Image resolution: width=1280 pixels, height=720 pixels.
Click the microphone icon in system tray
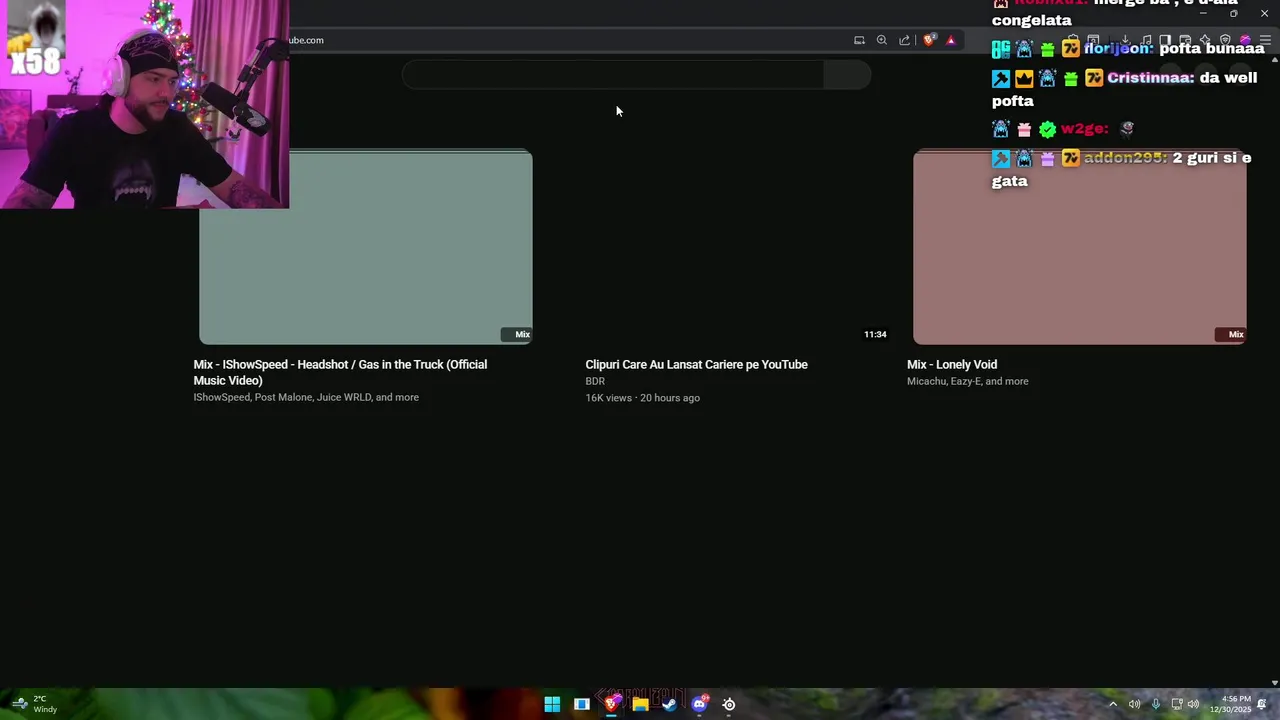pyautogui.click(x=1155, y=704)
